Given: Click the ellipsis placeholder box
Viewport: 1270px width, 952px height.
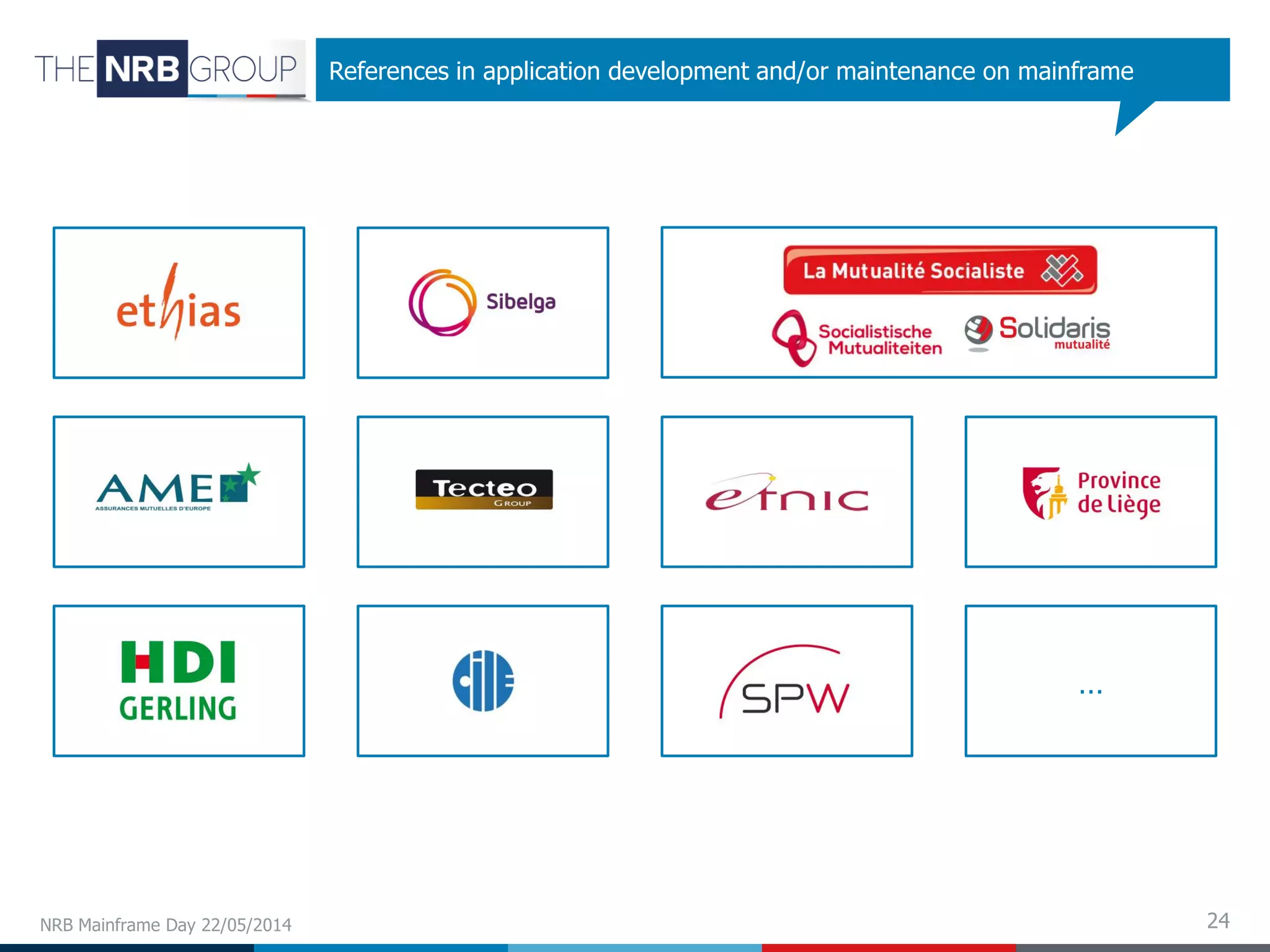Looking at the screenshot, I should pyautogui.click(x=1091, y=681).
